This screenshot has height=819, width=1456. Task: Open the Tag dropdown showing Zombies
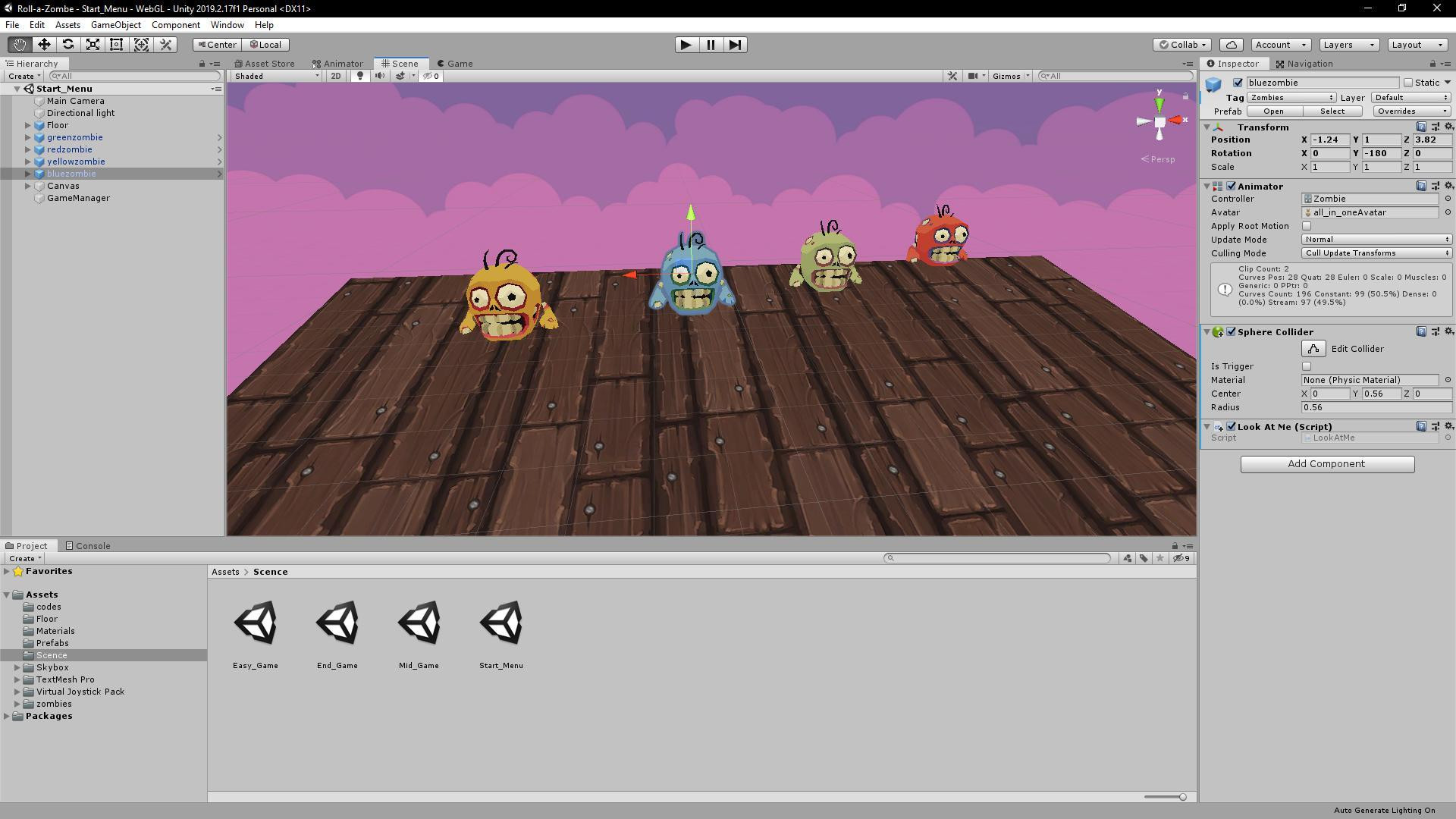point(1291,98)
